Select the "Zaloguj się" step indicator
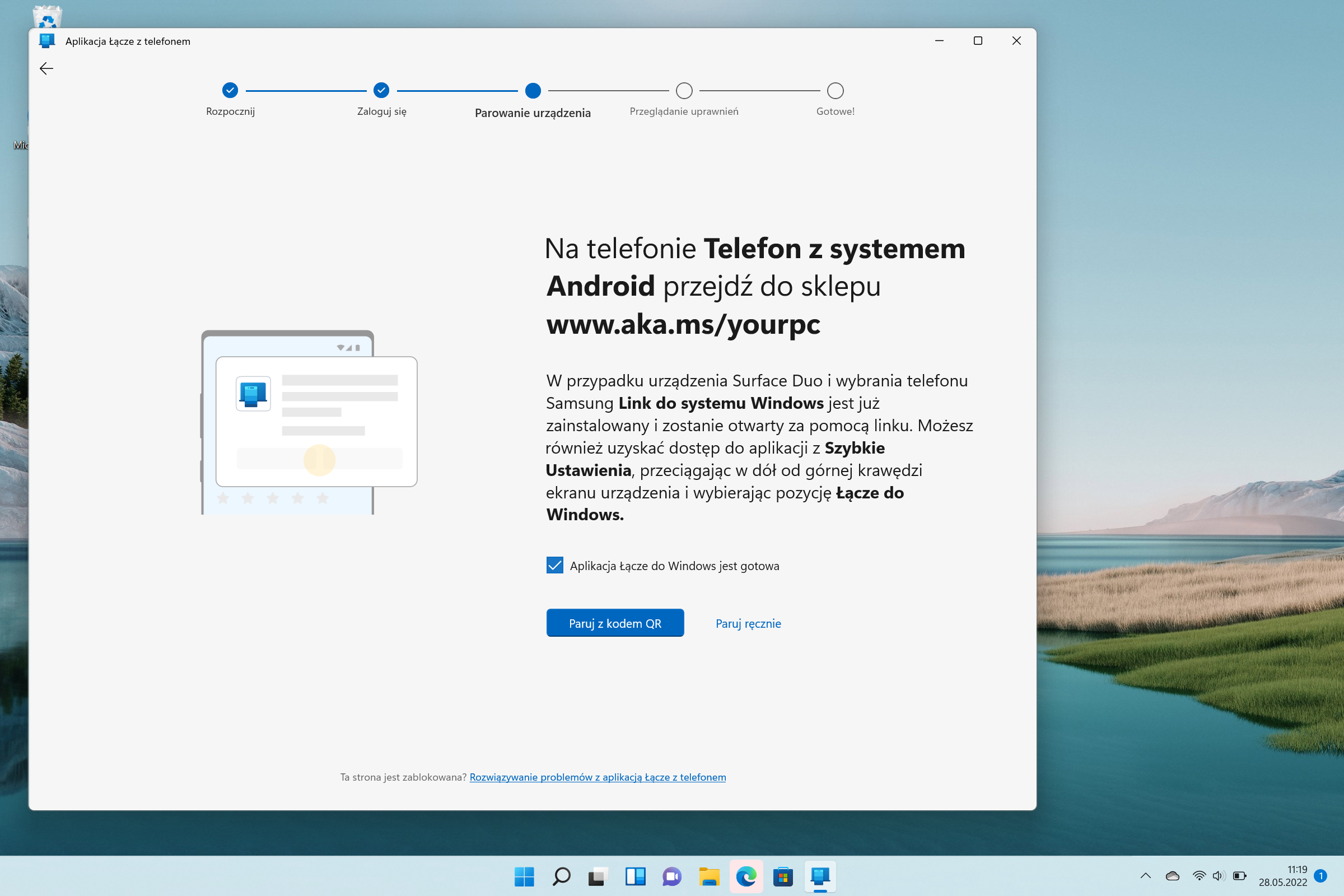Screen dimensions: 1344x896 pyautogui.click(x=381, y=90)
